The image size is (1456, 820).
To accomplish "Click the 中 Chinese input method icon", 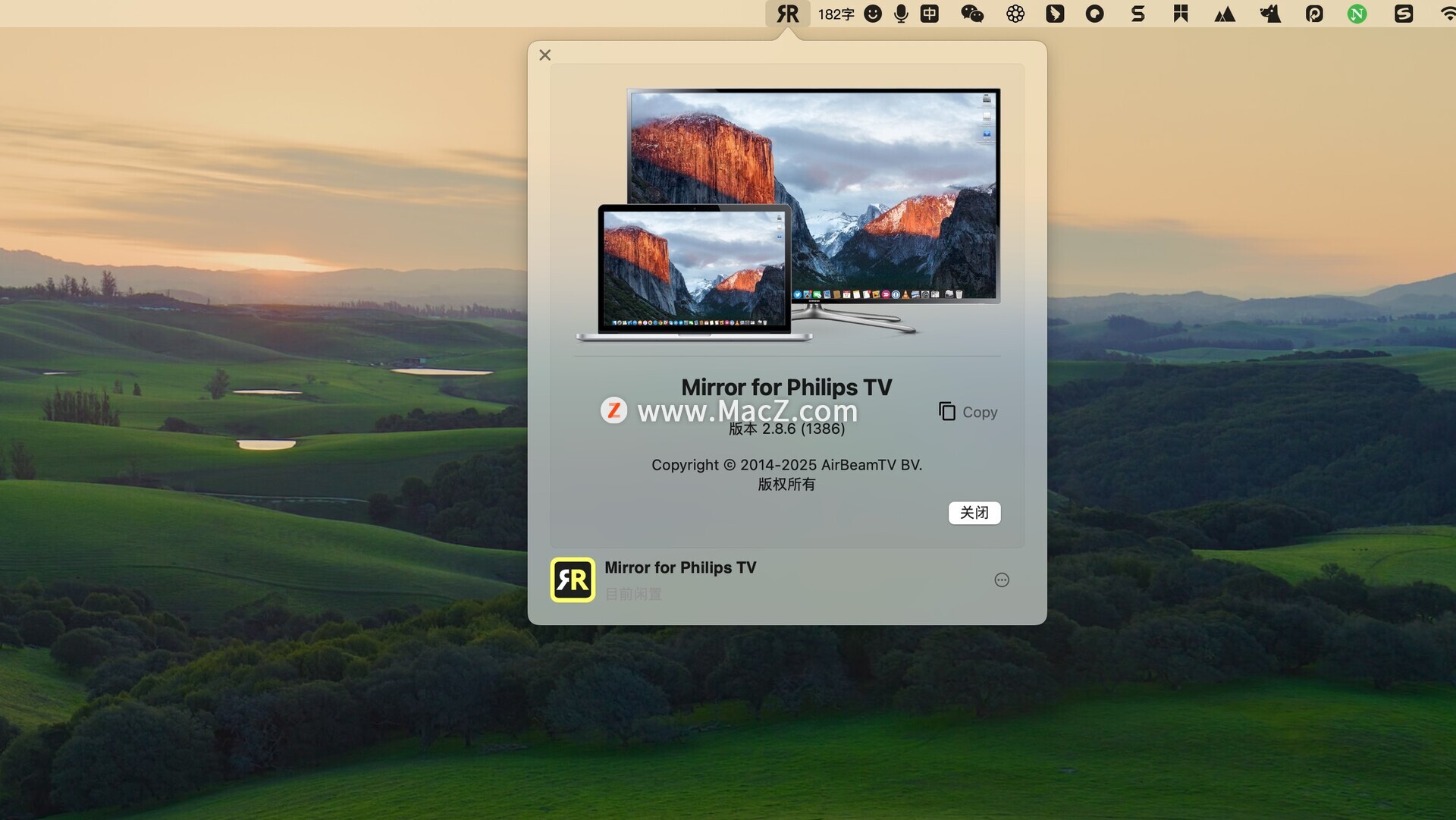I will tap(929, 14).
